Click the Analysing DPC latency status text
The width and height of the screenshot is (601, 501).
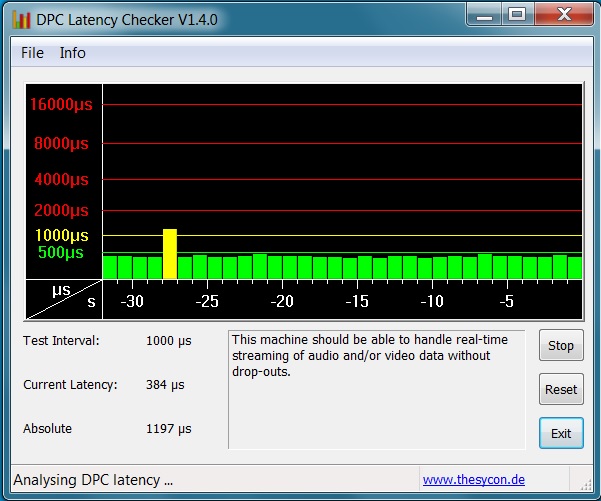click(x=93, y=480)
